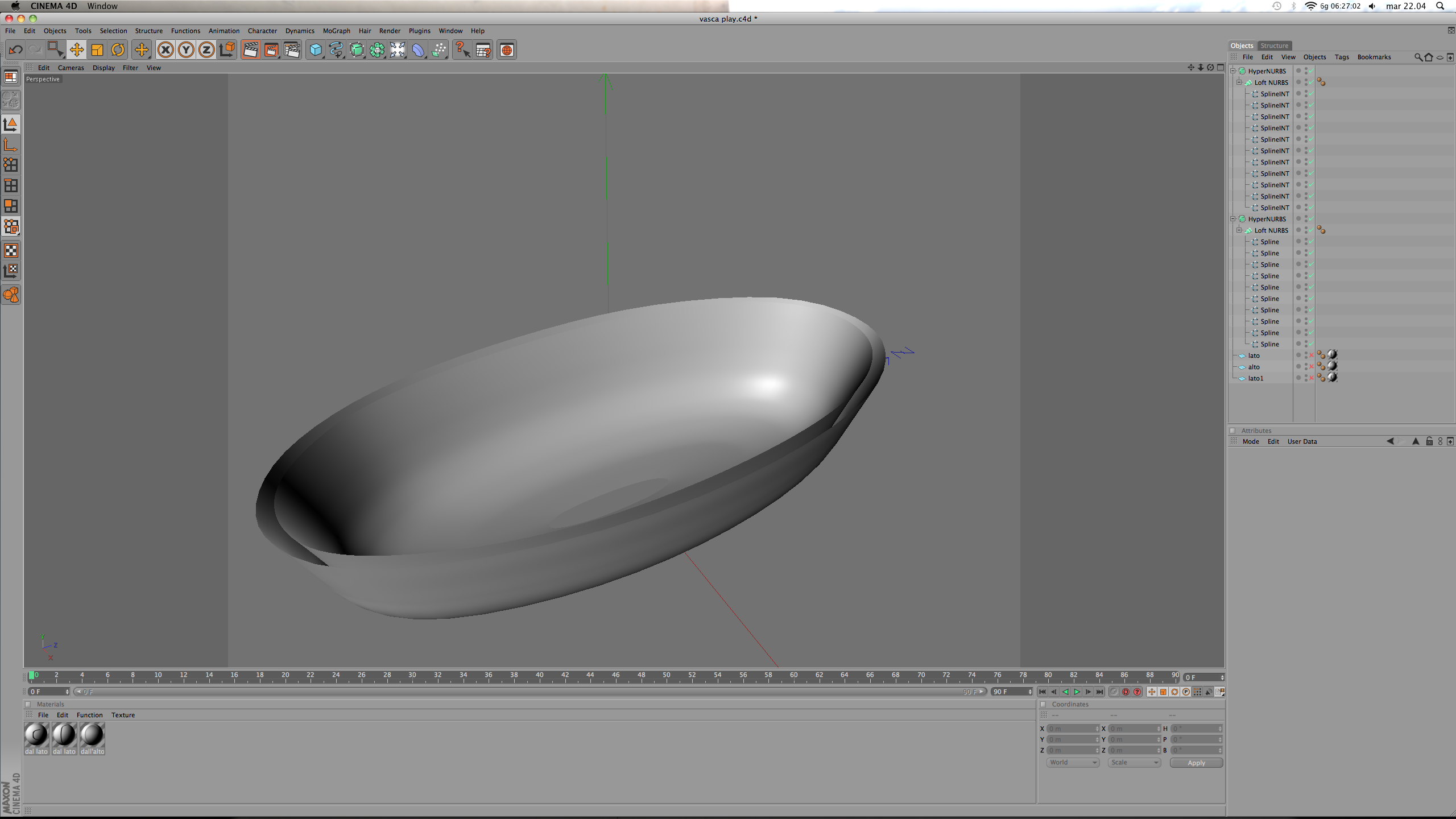Collapse the first Loft NURBS tree
This screenshot has width=1456, height=819.
(x=1239, y=82)
